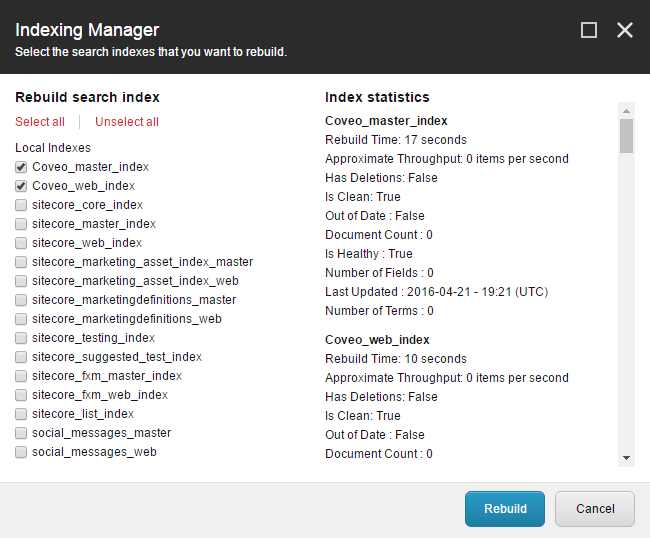Click the Rebuild button
The height and width of the screenshot is (538, 650).
(x=505, y=509)
